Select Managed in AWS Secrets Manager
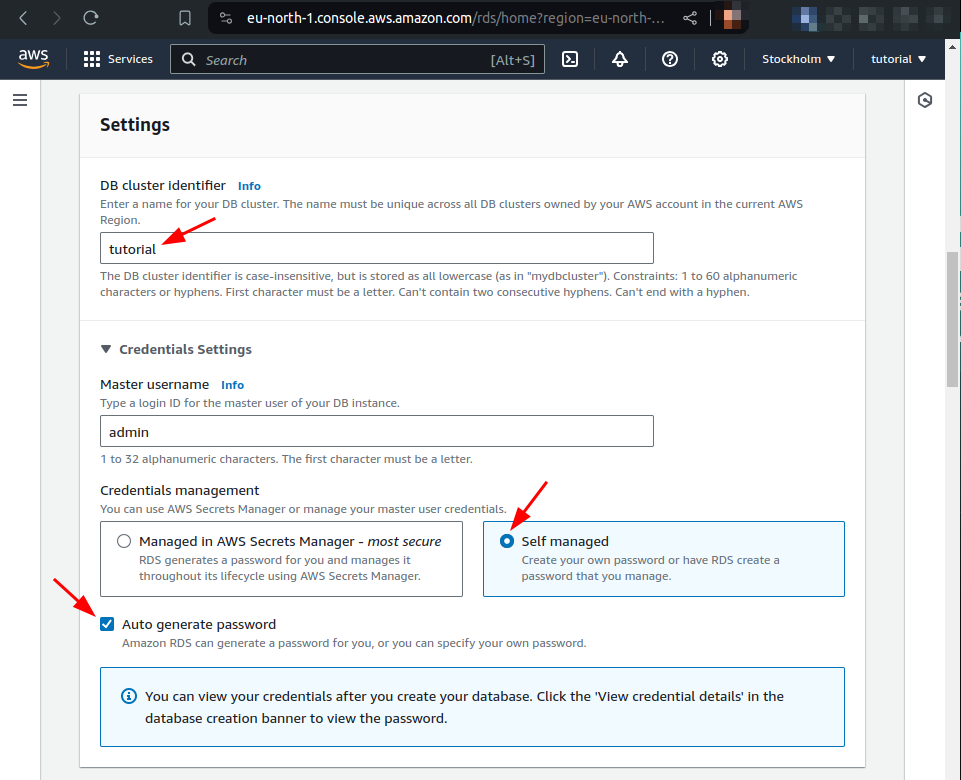 124,541
